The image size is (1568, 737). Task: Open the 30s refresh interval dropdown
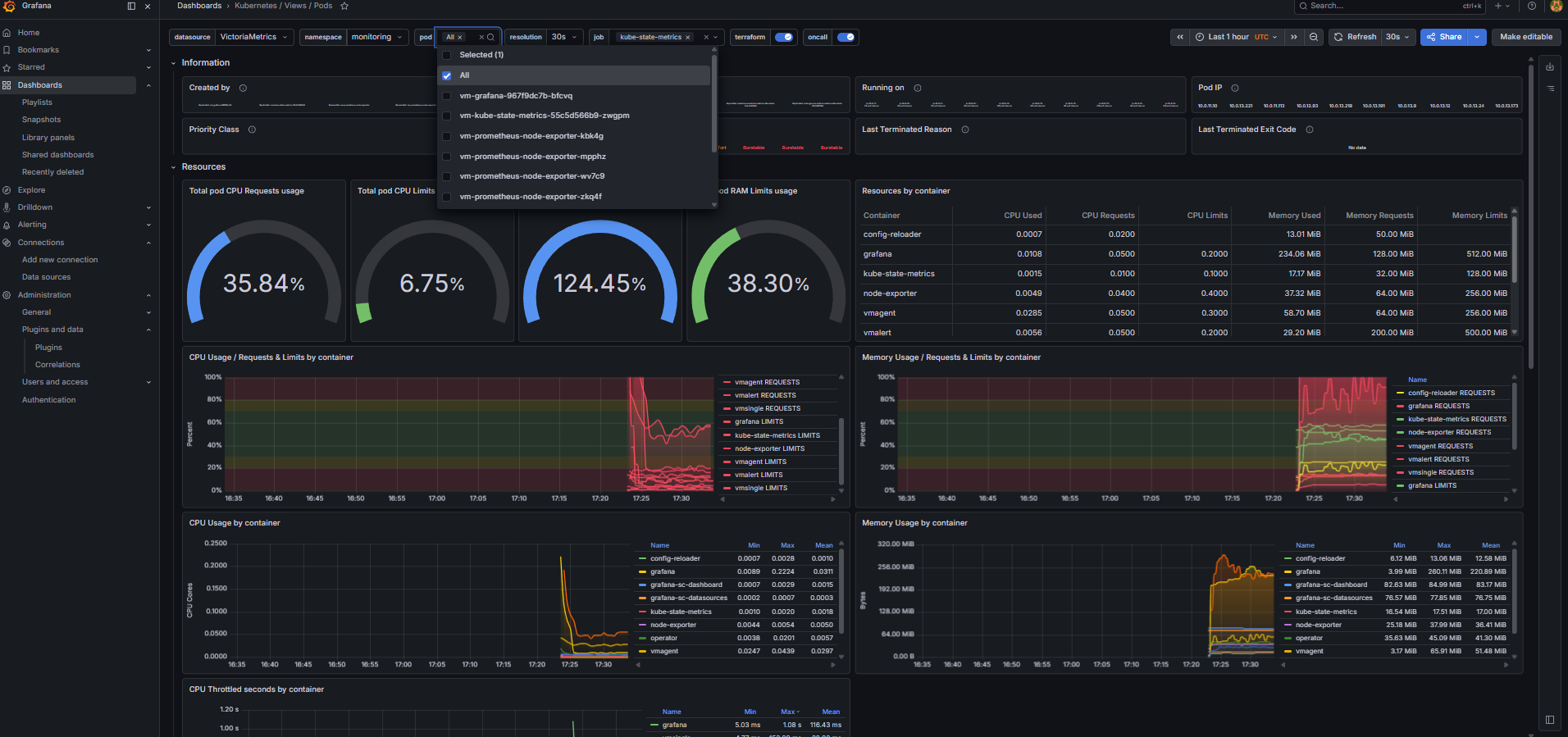tap(1397, 37)
